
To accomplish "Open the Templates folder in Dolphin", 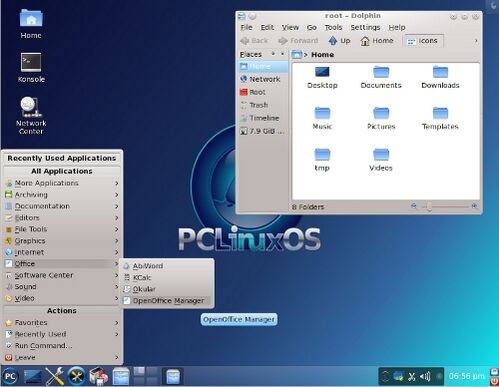I will [x=440, y=118].
